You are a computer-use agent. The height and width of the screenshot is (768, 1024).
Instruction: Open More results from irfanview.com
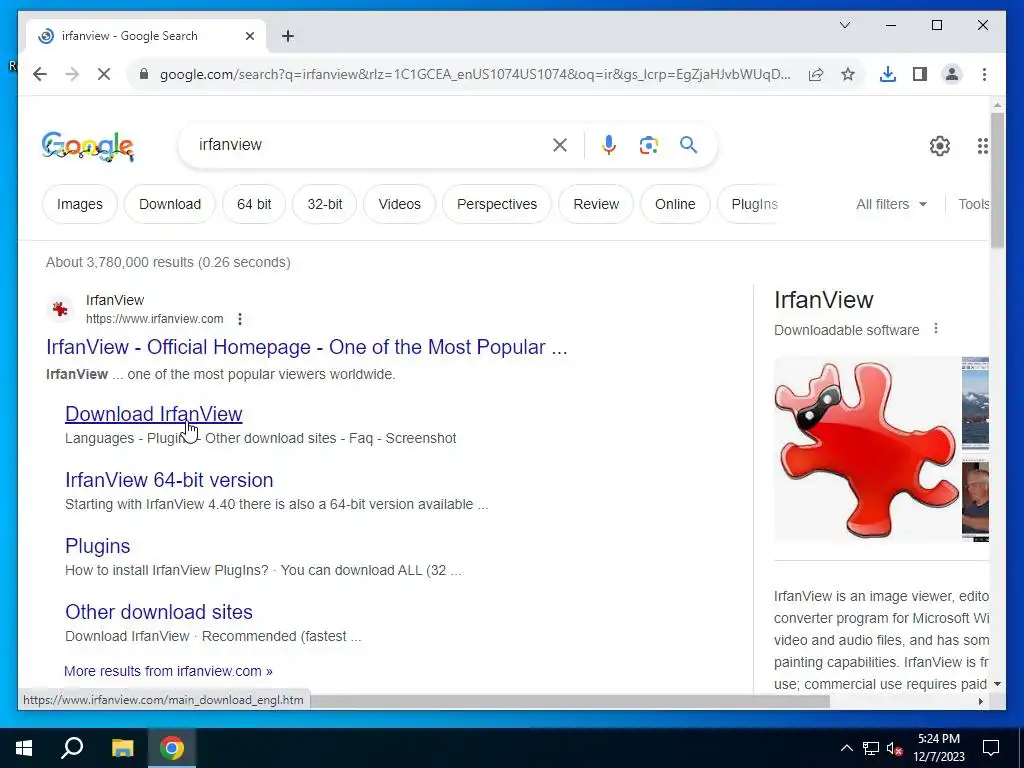[x=168, y=671]
